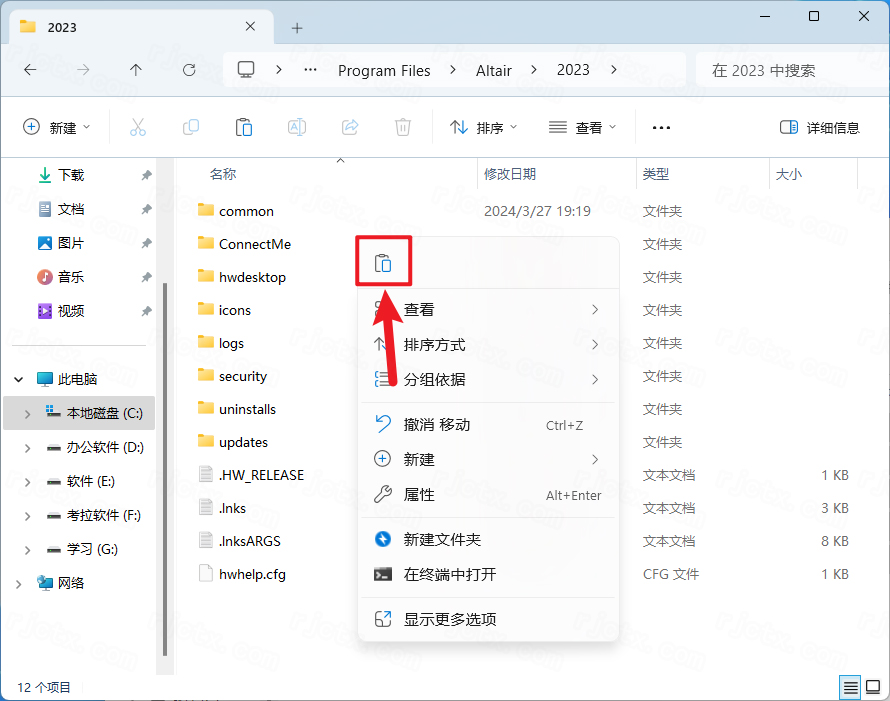This screenshot has width=890, height=701.
Task: Collapse the 此电脑 tree node
Action: point(19,380)
